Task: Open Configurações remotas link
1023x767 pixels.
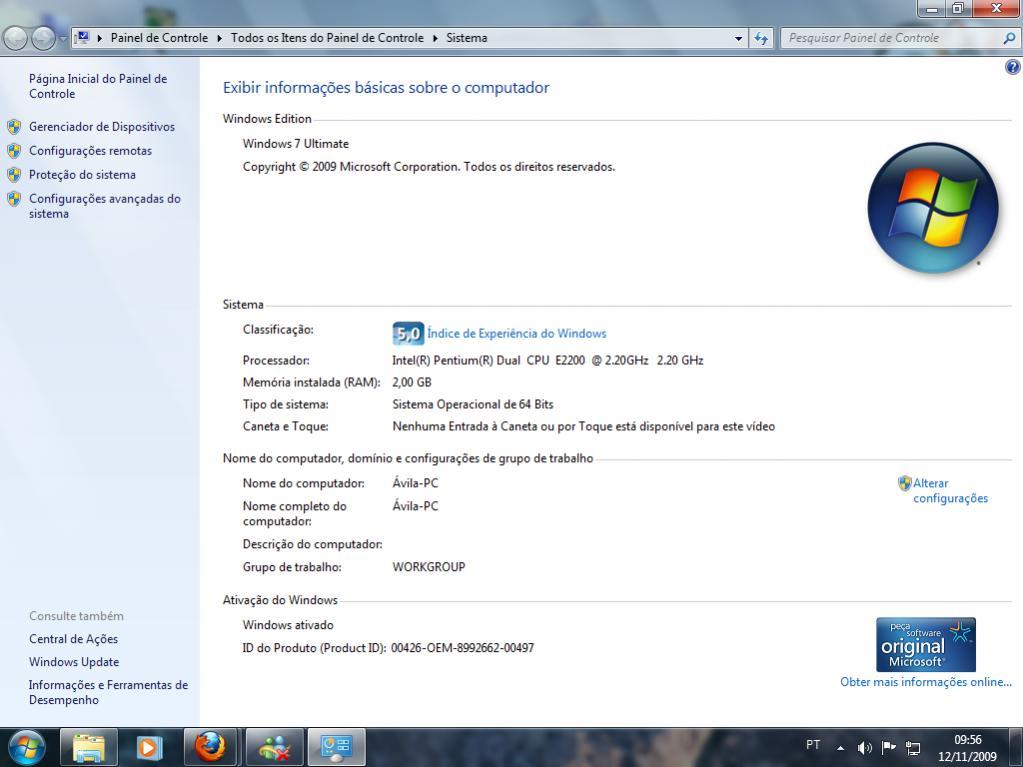Action: (x=90, y=151)
